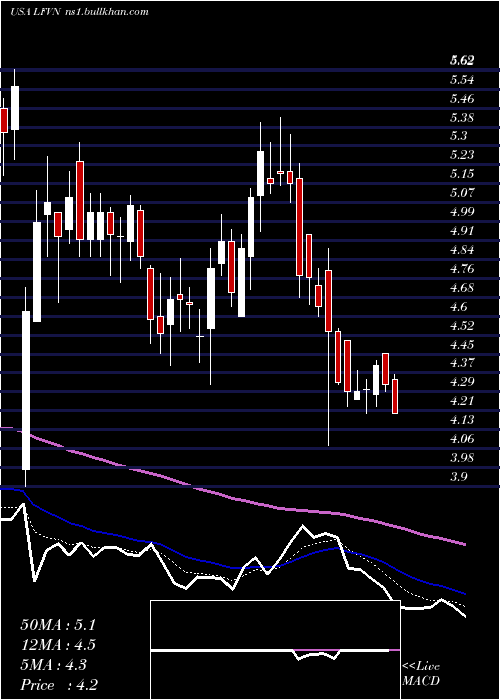
Task: Click the 5.38 price axis label
Action: (462, 118)
